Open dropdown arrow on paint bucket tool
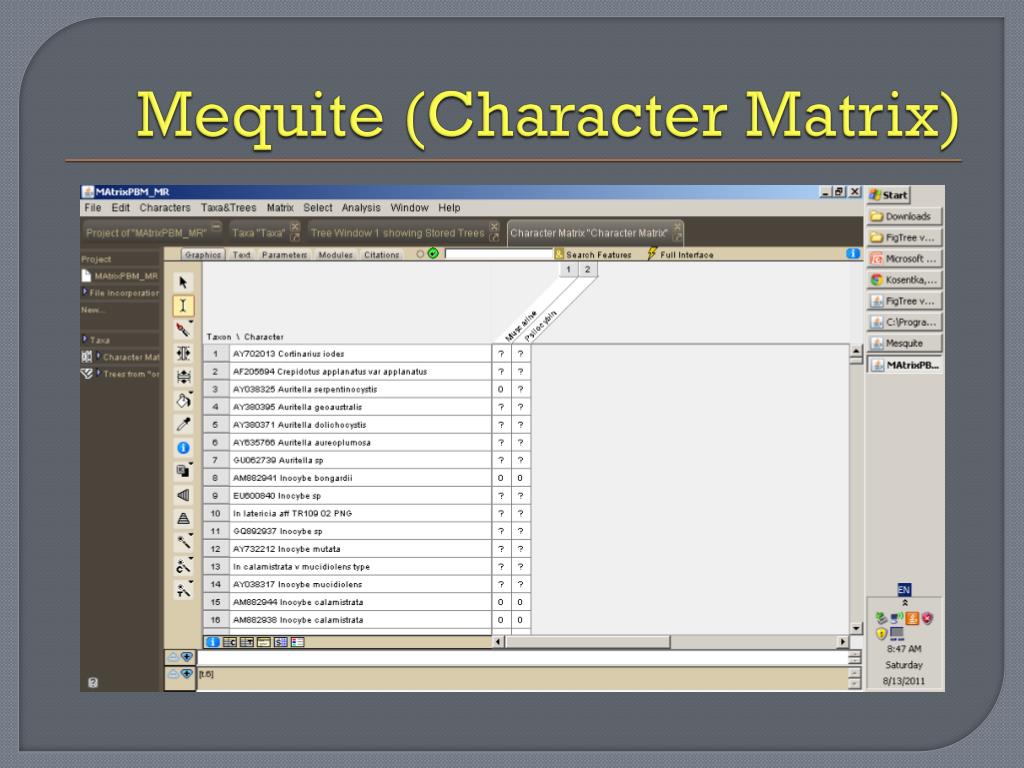 (x=191, y=392)
